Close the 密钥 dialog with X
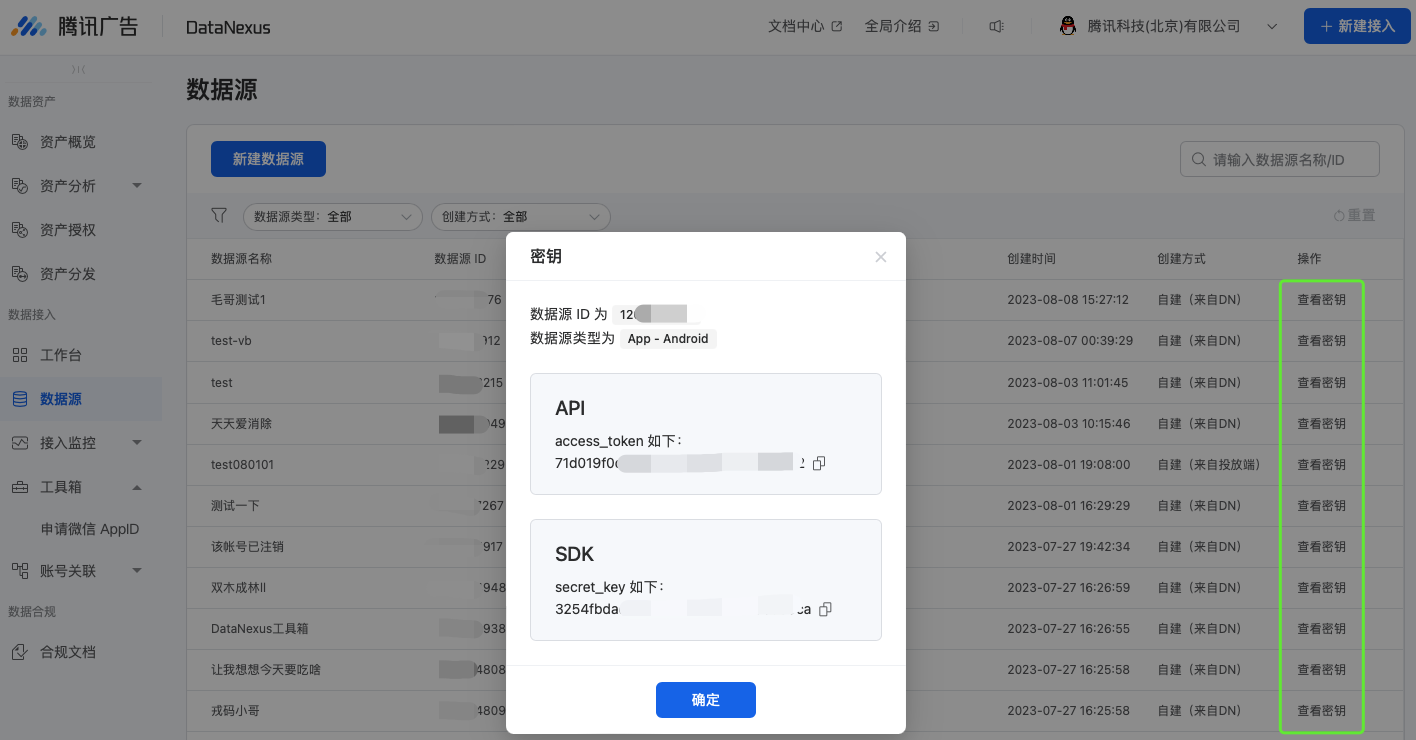Image resolution: width=1416 pixels, height=740 pixels. click(881, 257)
